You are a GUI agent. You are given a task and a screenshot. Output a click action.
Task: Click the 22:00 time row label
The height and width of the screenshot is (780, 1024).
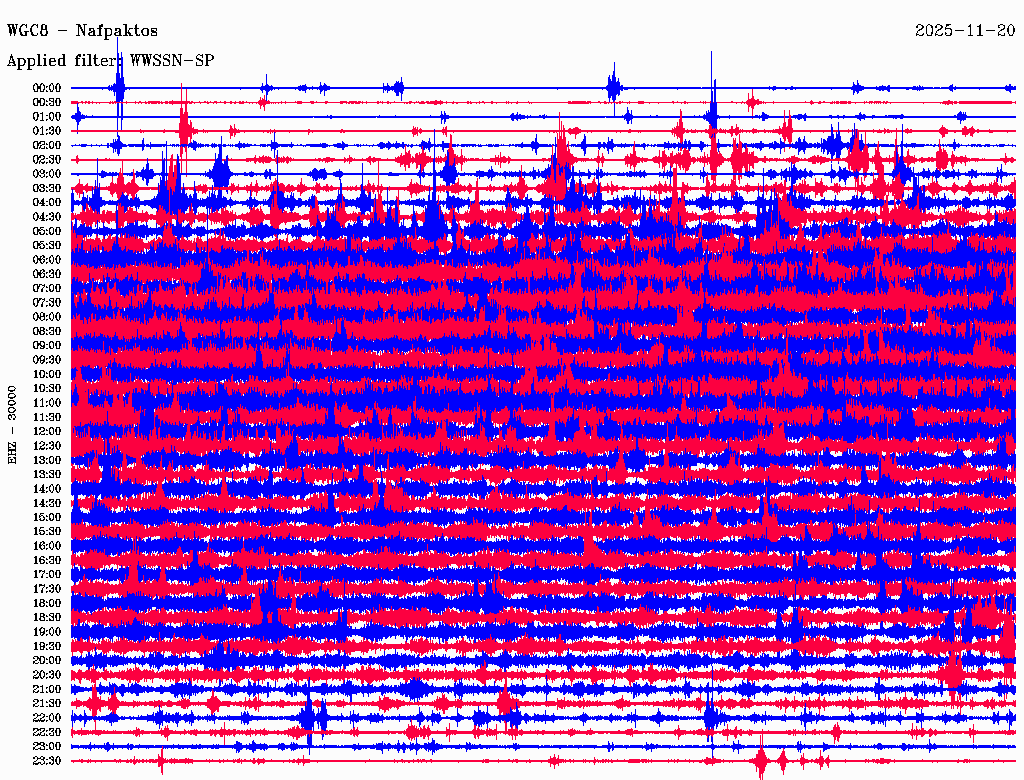click(x=47, y=718)
